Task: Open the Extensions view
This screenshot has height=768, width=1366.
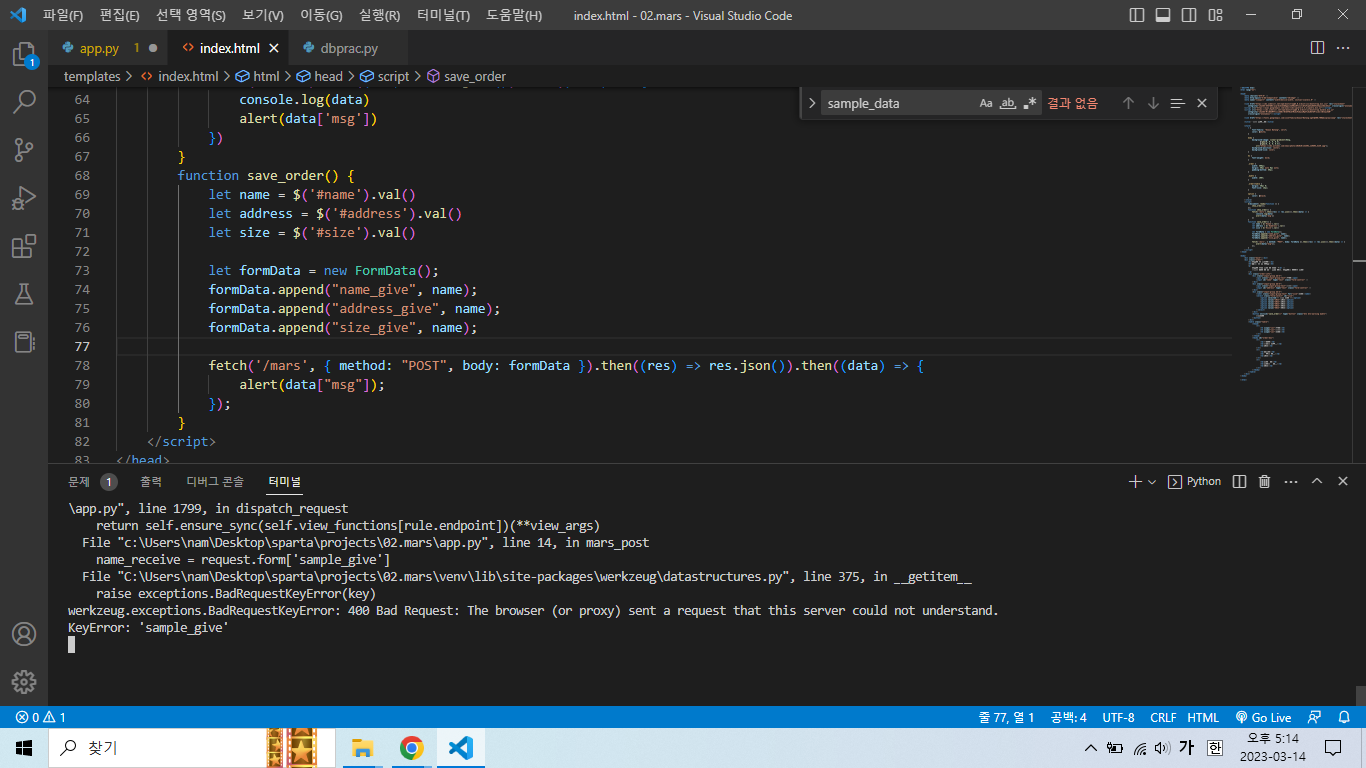Action: pyautogui.click(x=24, y=246)
